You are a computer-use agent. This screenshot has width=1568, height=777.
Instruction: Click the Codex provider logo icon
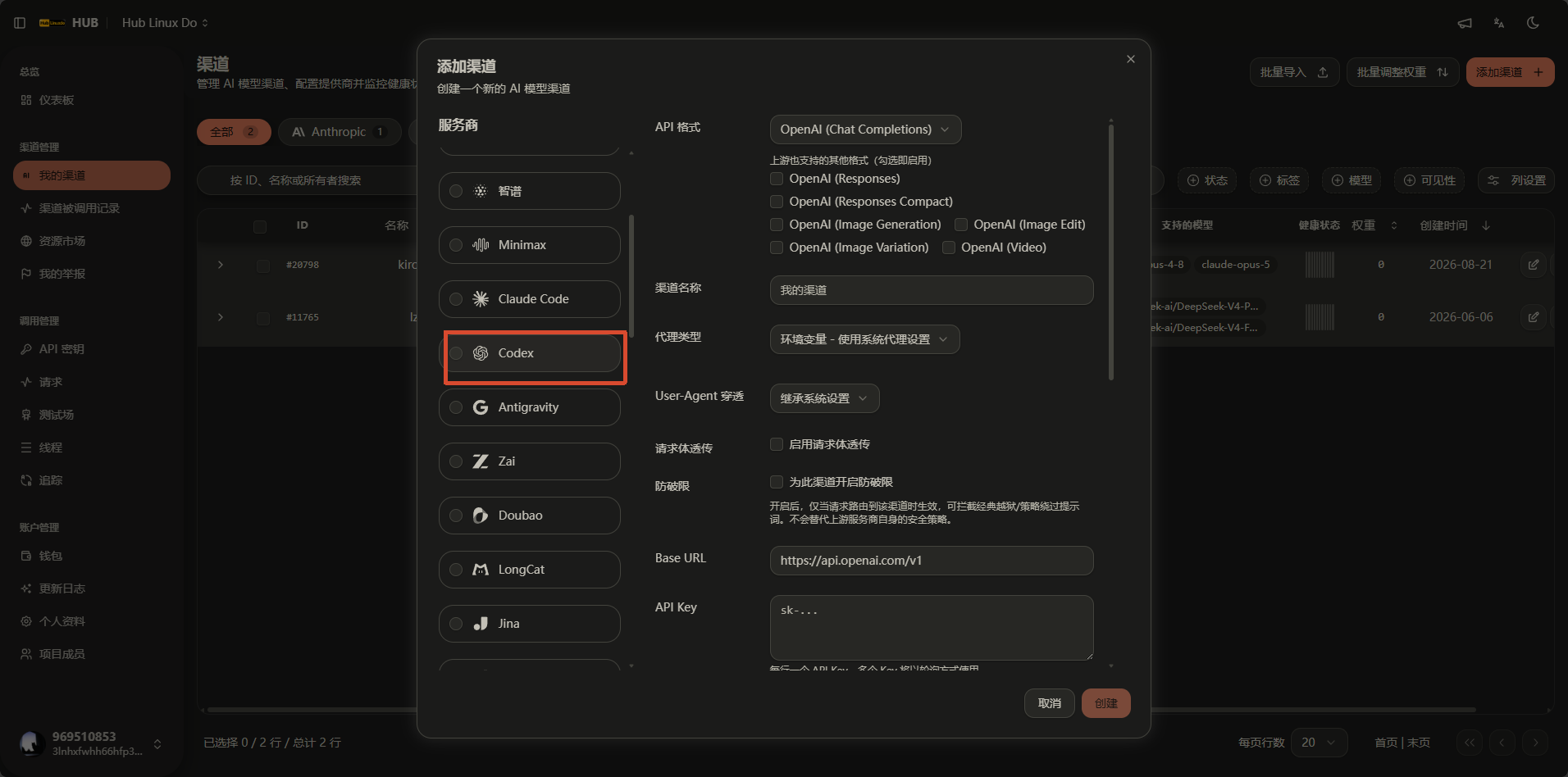pyautogui.click(x=481, y=353)
